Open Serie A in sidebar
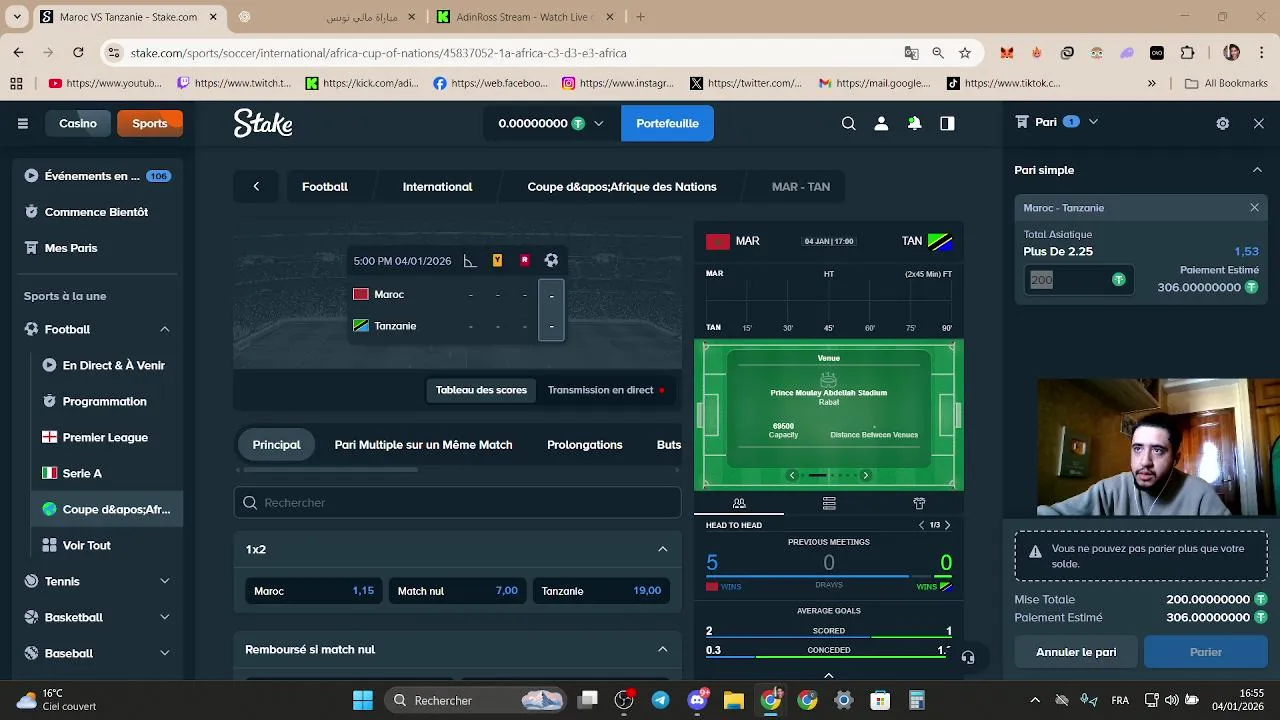 click(107, 473)
